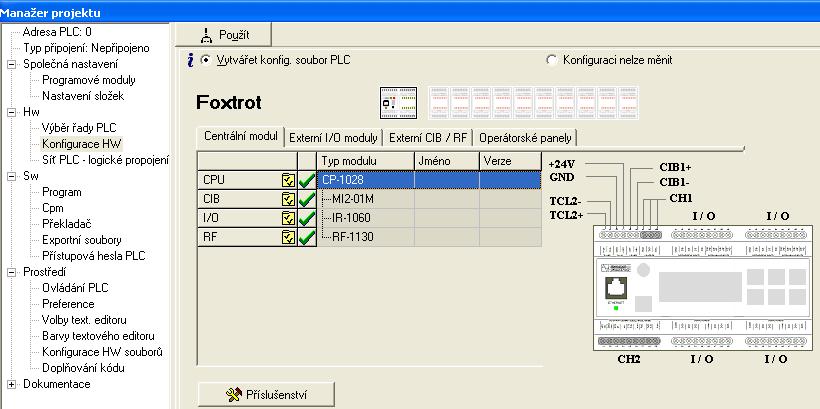Select 'Adresa PLC: 0' tree item
This screenshot has width=820, height=409.
(x=58, y=32)
